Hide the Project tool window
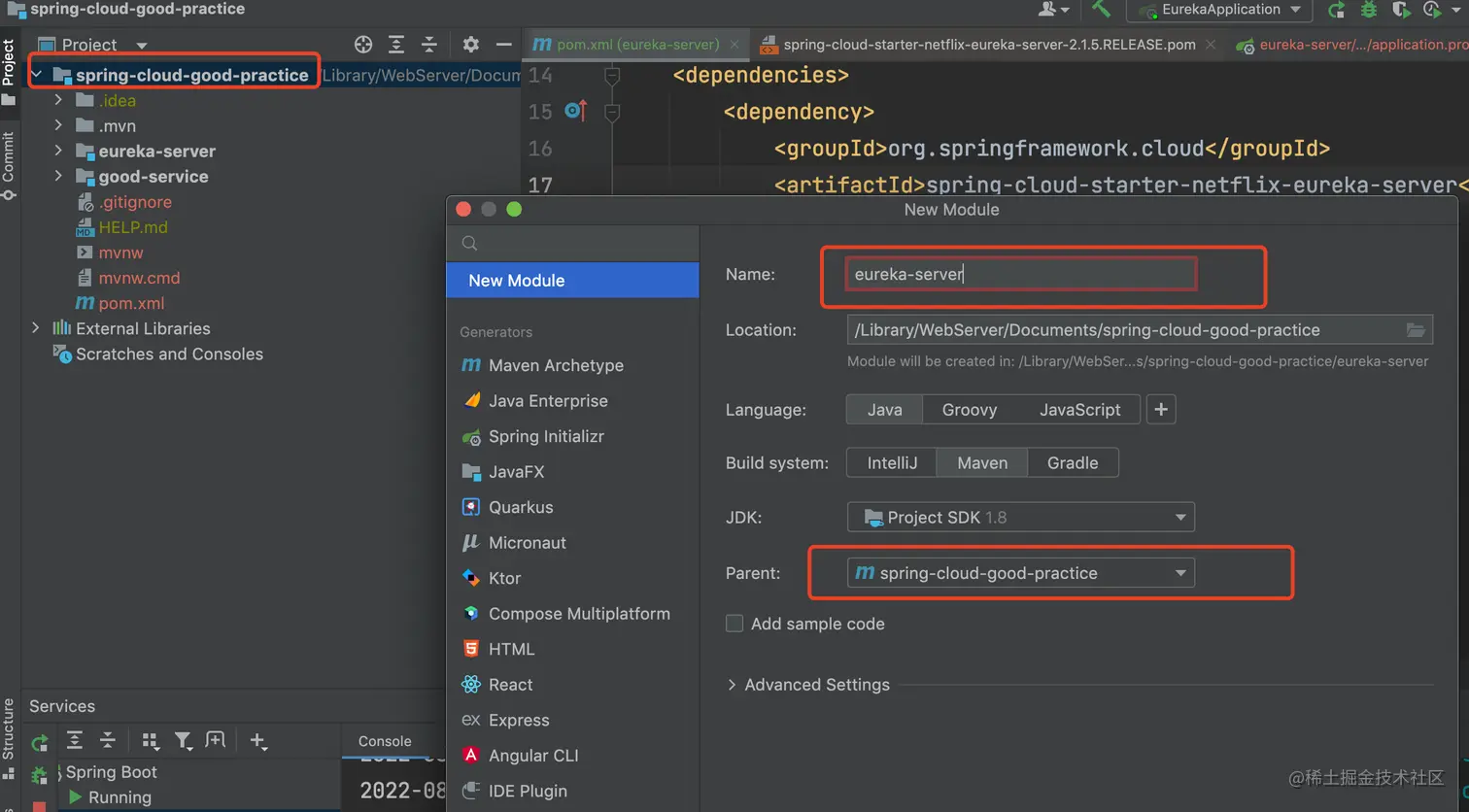This screenshot has height=812, width=1469. (503, 44)
